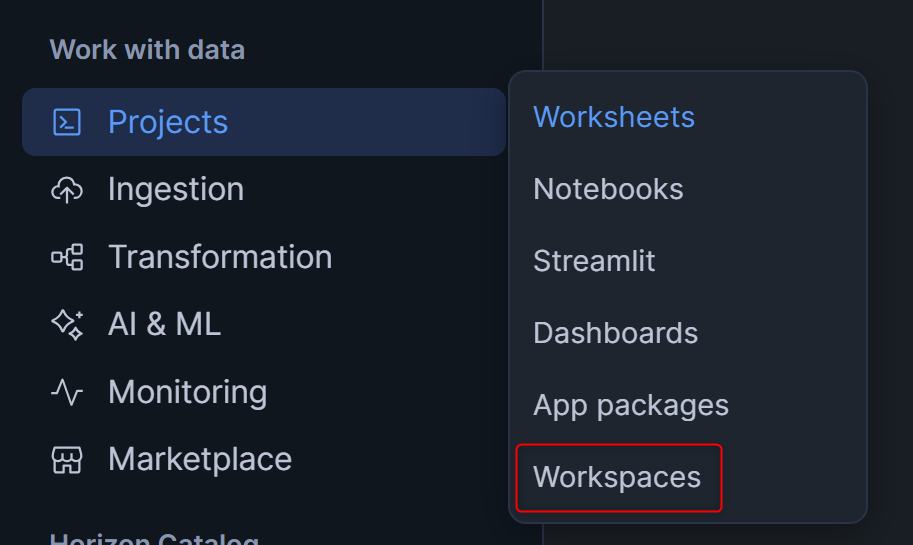Expand the Transformation navigation label
This screenshot has height=545, width=913.
220,257
